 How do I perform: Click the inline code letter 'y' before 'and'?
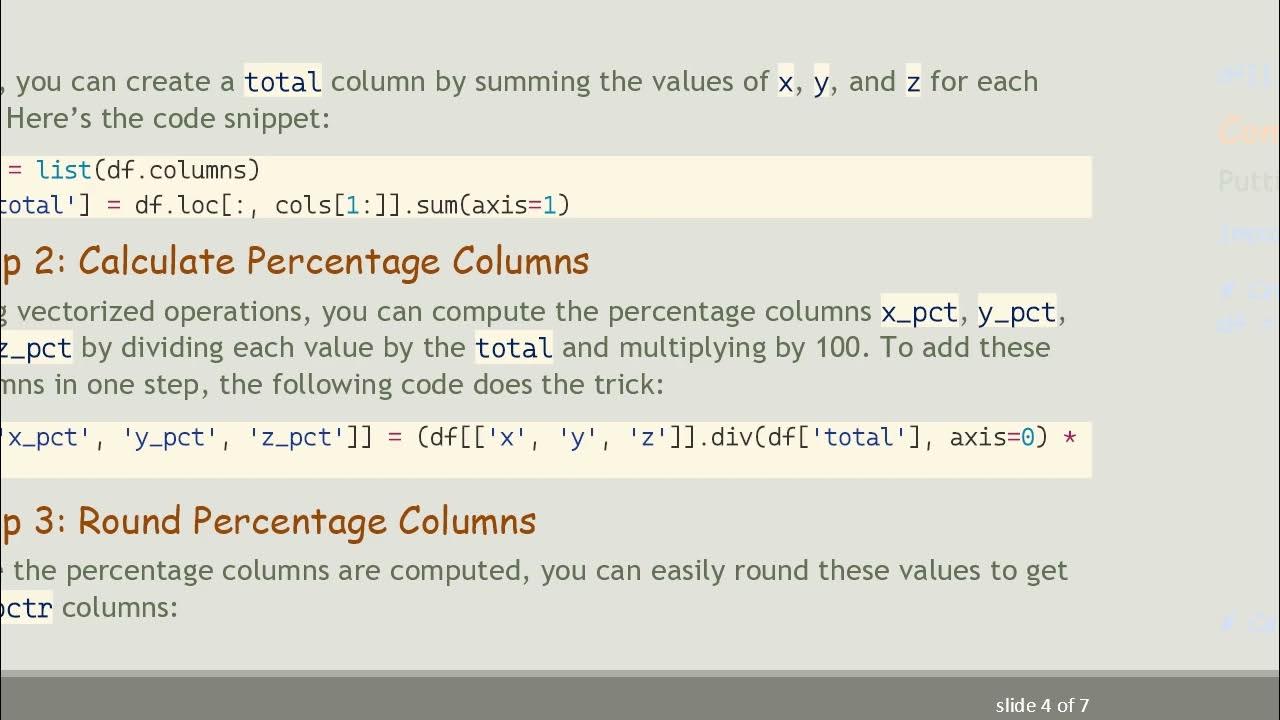point(821,82)
